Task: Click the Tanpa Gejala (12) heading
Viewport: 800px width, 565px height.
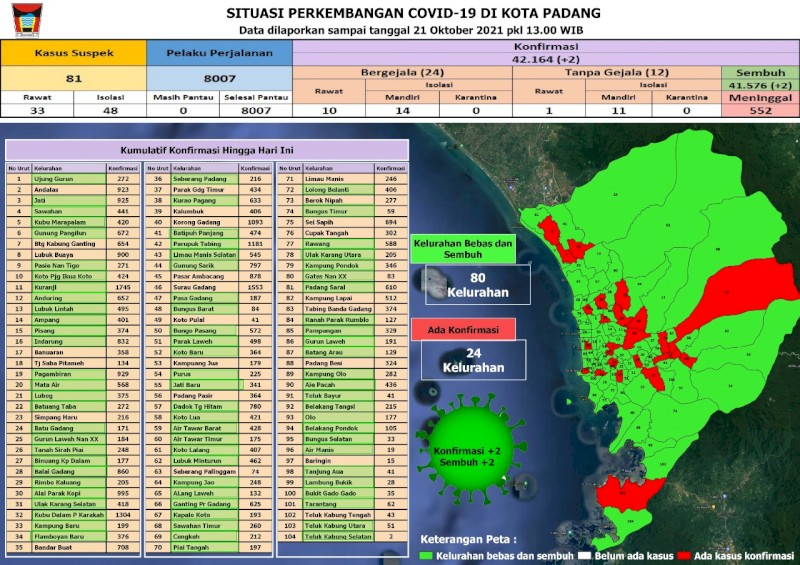Action: [x=616, y=72]
